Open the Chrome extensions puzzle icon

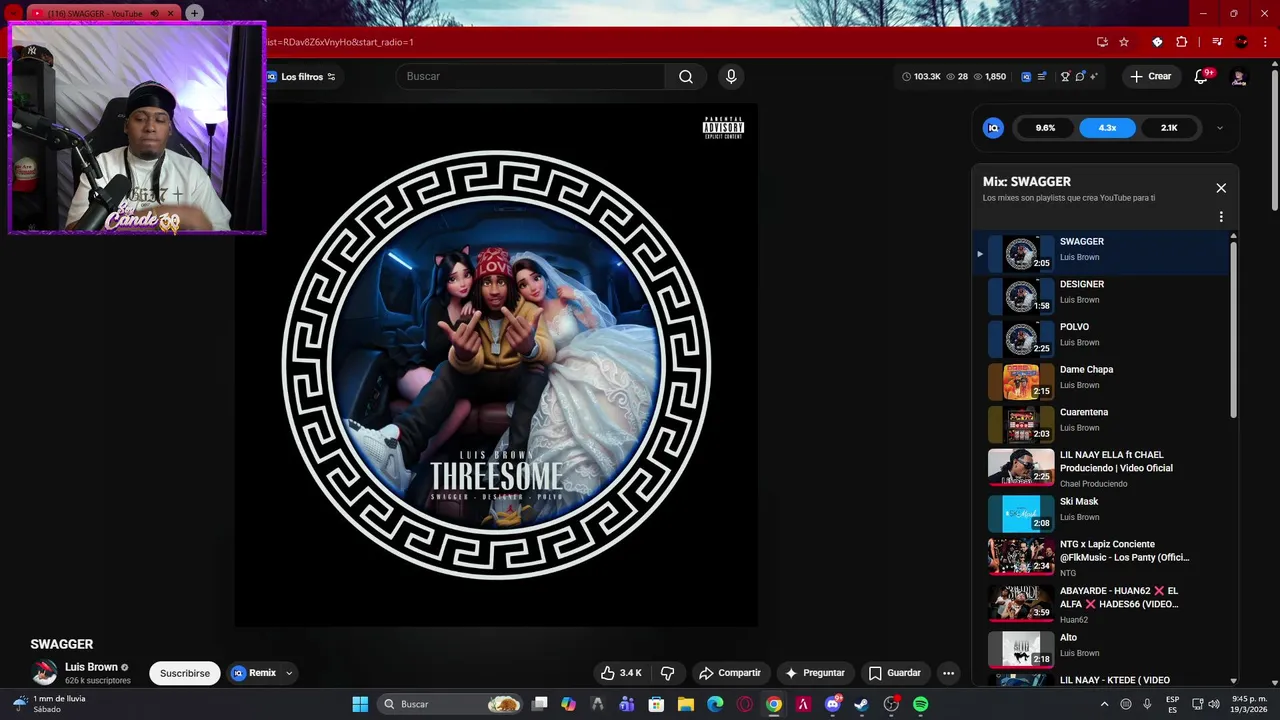[1182, 42]
